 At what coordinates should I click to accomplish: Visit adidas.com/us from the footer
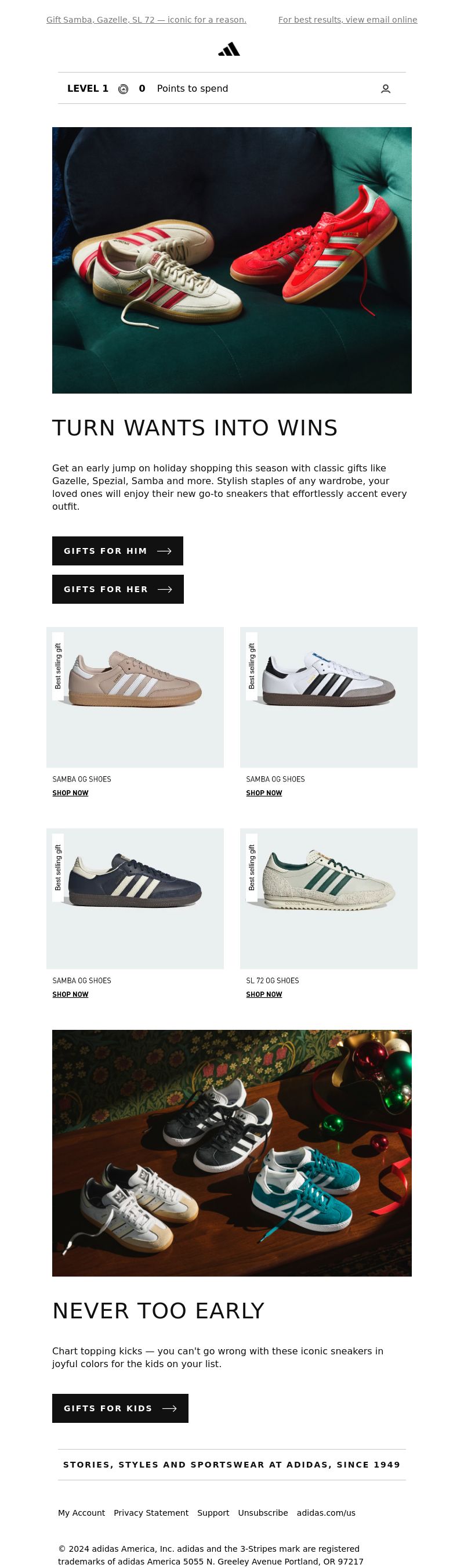coord(326,1513)
